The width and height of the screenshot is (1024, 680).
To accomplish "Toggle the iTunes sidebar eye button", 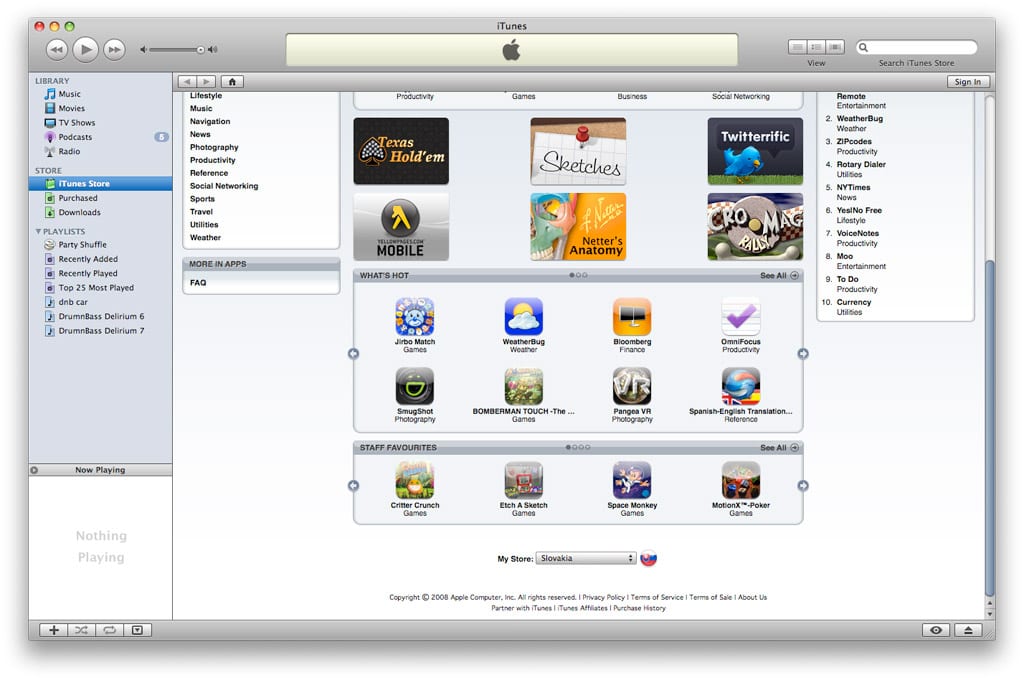I will tap(936, 630).
